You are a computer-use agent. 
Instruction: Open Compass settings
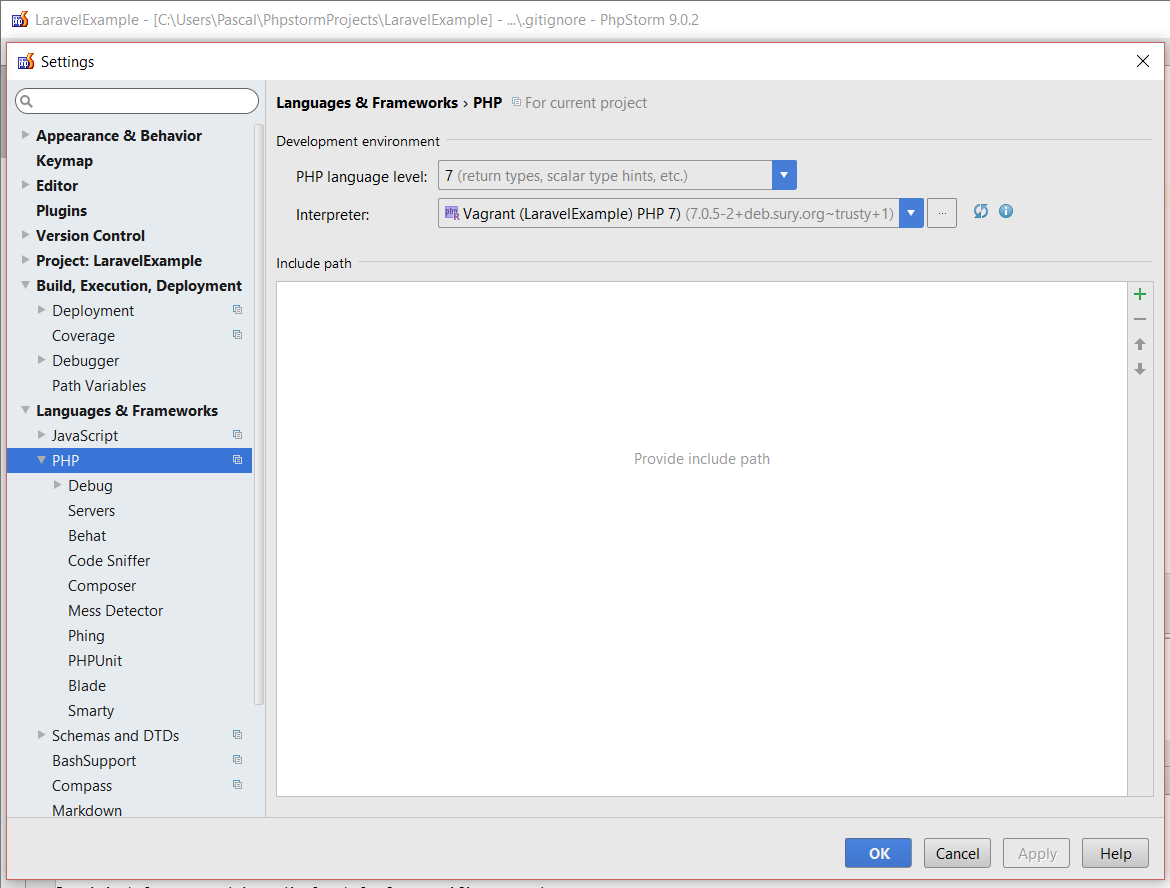[x=82, y=786]
